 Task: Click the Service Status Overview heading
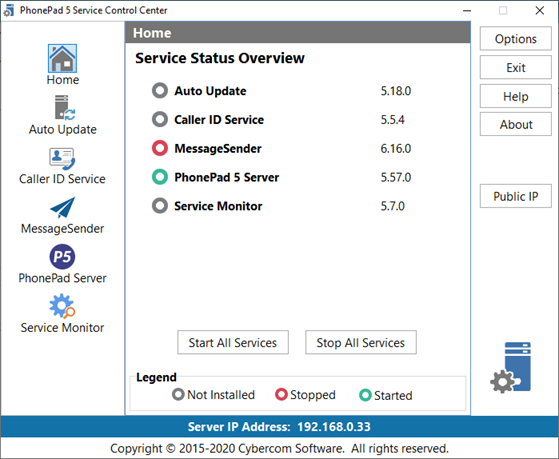(x=220, y=58)
